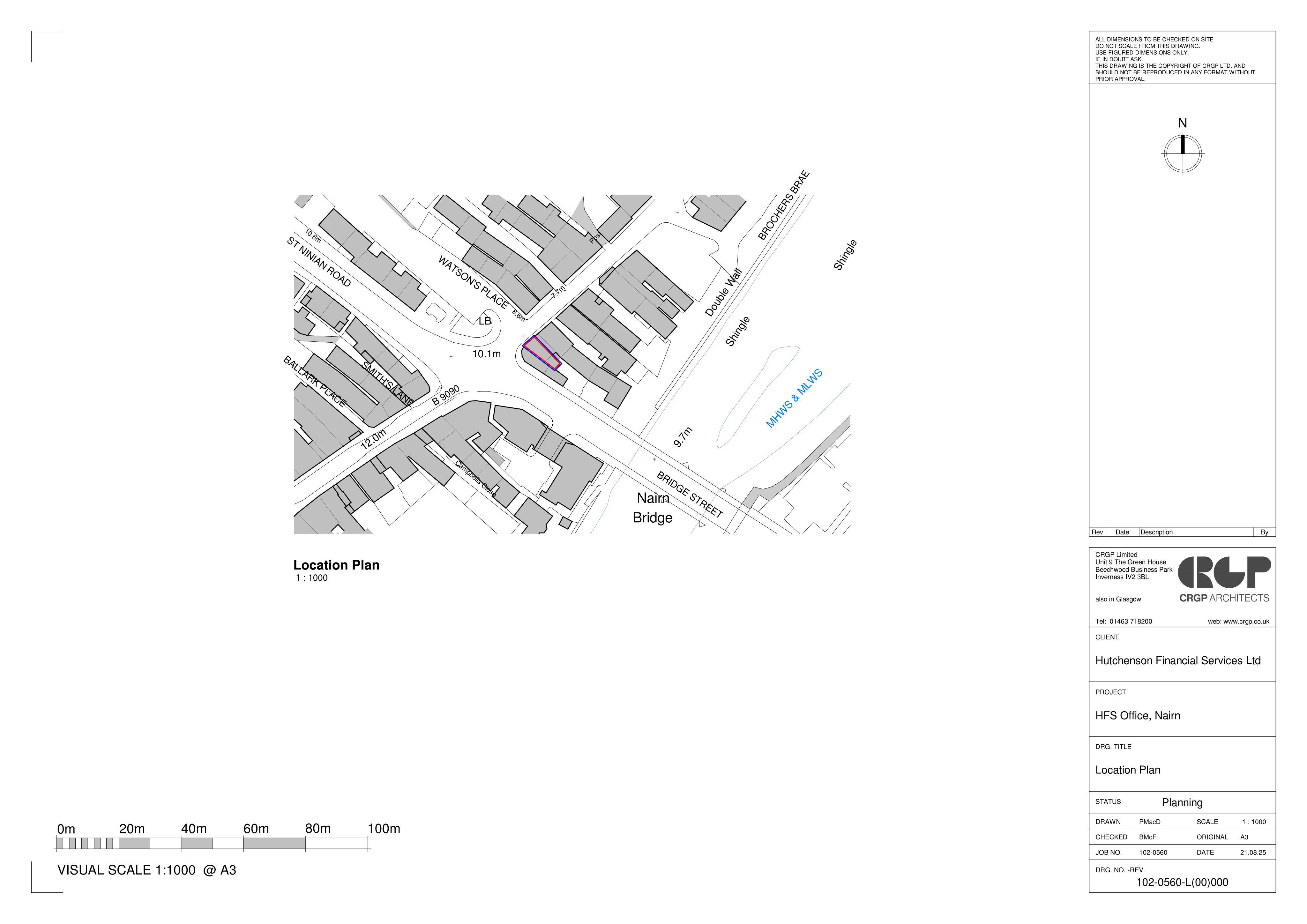This screenshot has height=924, width=1307.
Task: Click the 'SMITH'S LANE' label
Action: pyautogui.click(x=387, y=384)
